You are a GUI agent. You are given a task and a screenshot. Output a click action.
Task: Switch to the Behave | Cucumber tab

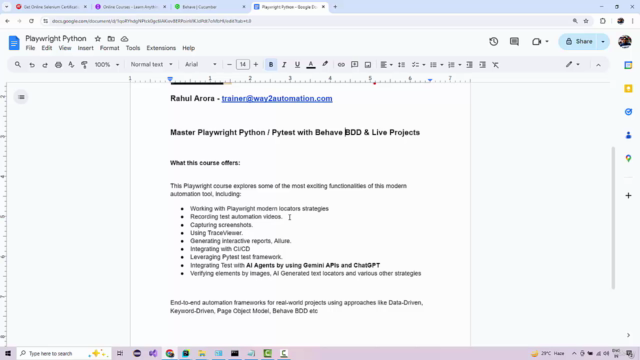pyautogui.click(x=210, y=7)
